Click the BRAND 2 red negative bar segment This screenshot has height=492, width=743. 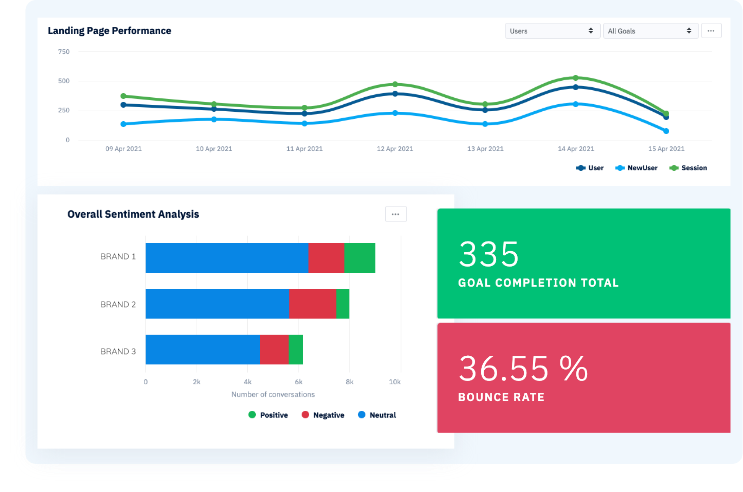pyautogui.click(x=312, y=304)
